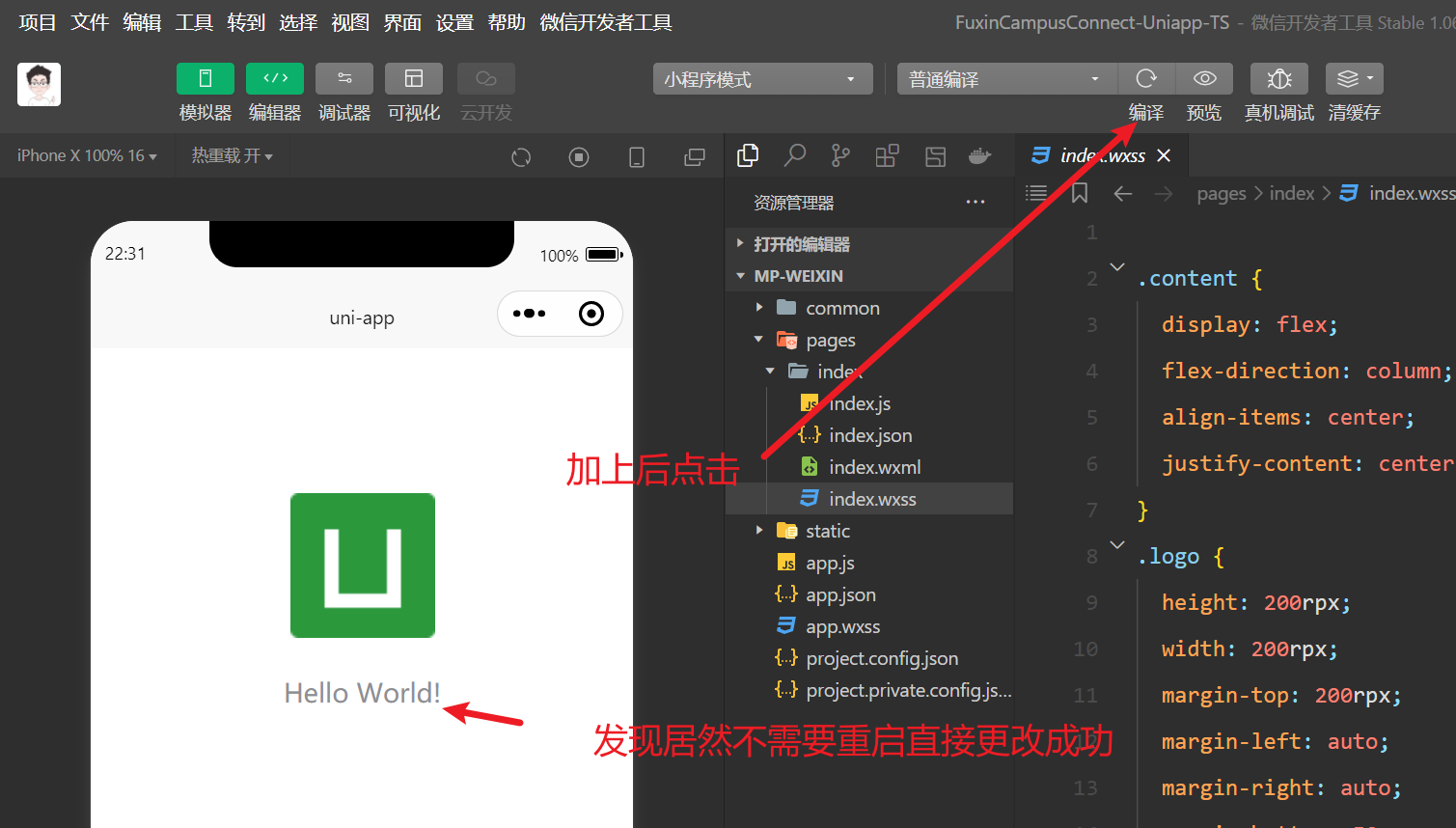The height and width of the screenshot is (828, 1456).
Task: Open explorer more actions ellipsis
Action: 975,203
